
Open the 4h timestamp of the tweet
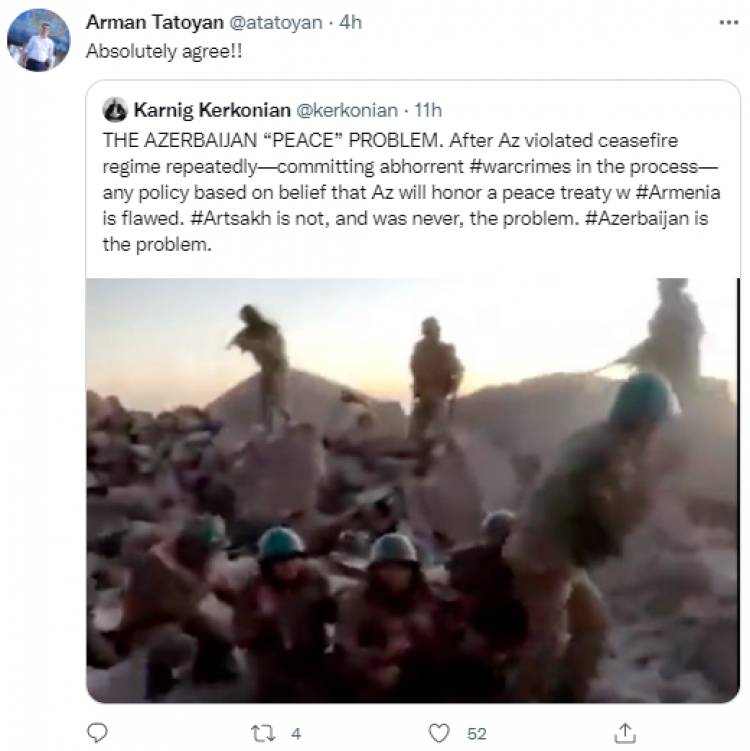(350, 23)
